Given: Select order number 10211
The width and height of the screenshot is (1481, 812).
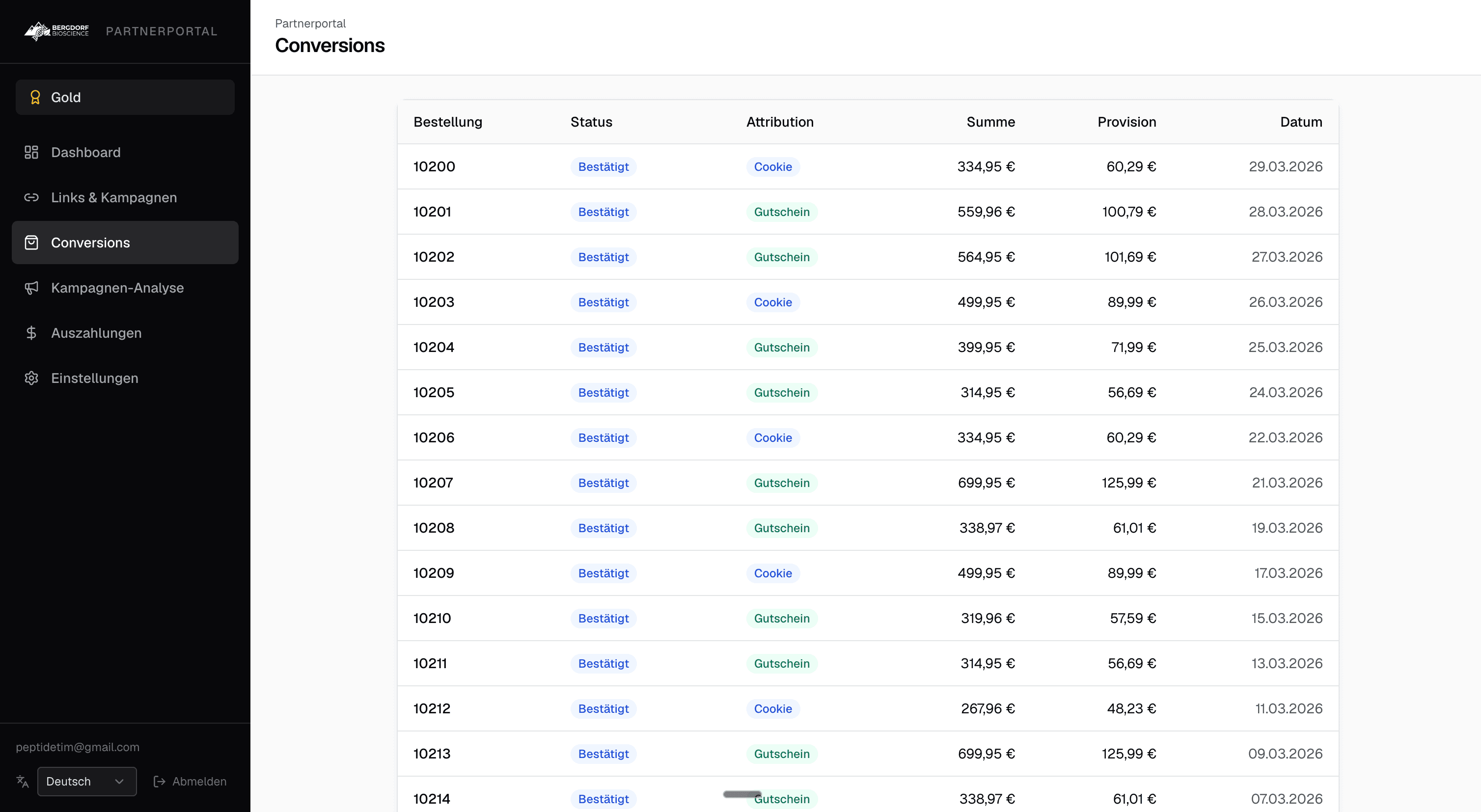Looking at the screenshot, I should (x=430, y=664).
